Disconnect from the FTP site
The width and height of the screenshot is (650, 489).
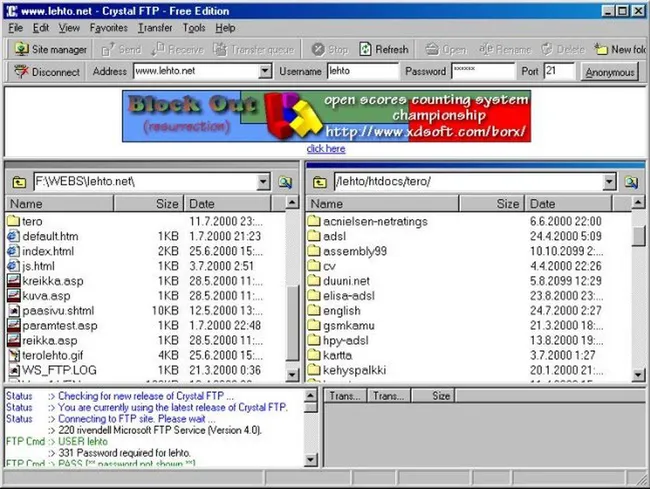click(x=47, y=72)
